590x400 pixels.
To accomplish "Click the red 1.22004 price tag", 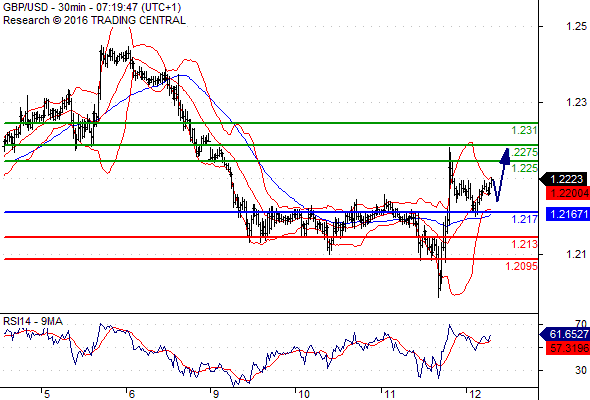I will [567, 193].
